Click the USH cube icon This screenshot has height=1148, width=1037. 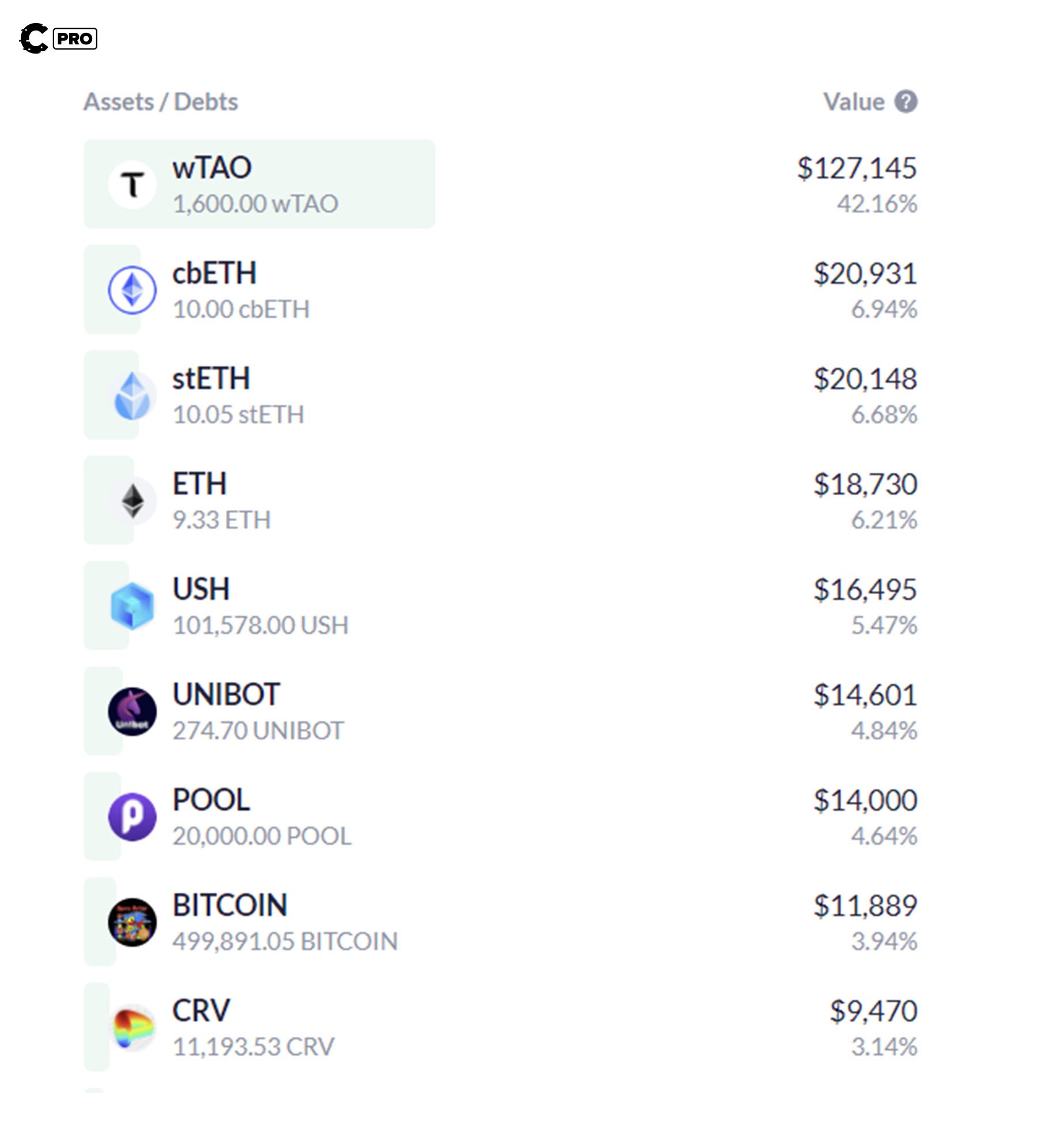click(x=132, y=606)
